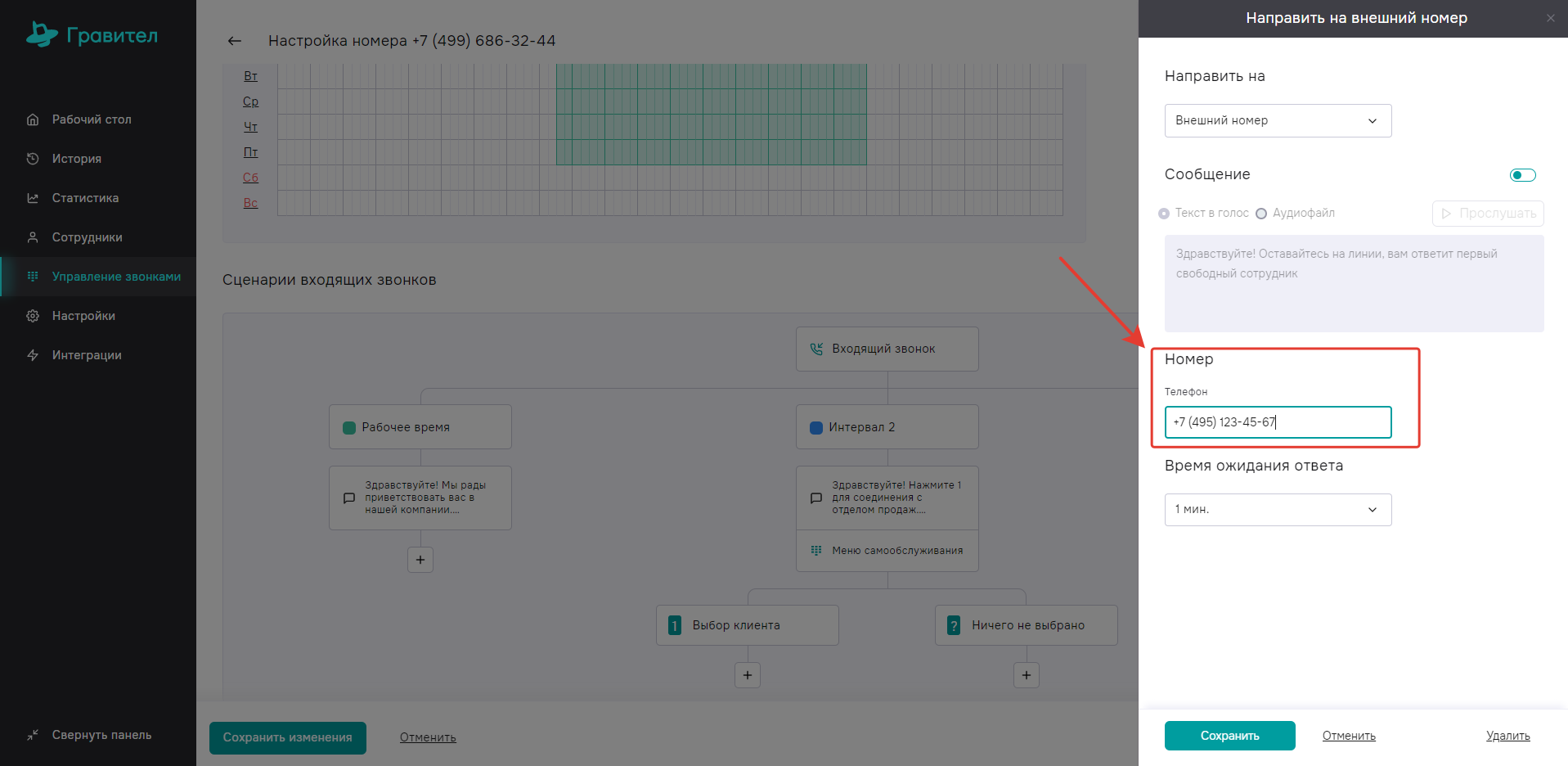Open the Внешний номер dropdown
Image resolution: width=1568 pixels, height=766 pixels.
coord(1278,120)
